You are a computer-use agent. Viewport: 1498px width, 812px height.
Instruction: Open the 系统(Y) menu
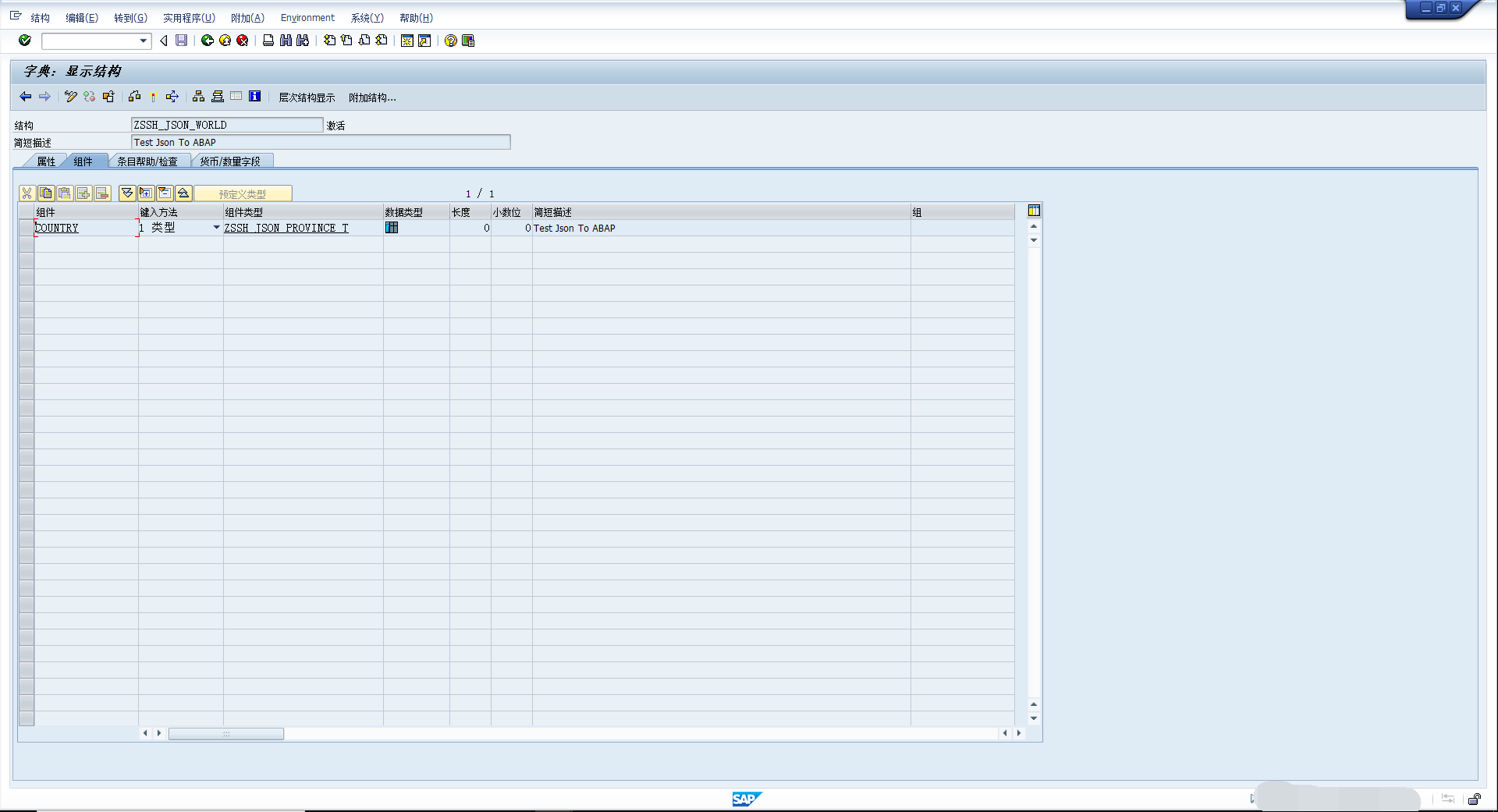[367, 18]
